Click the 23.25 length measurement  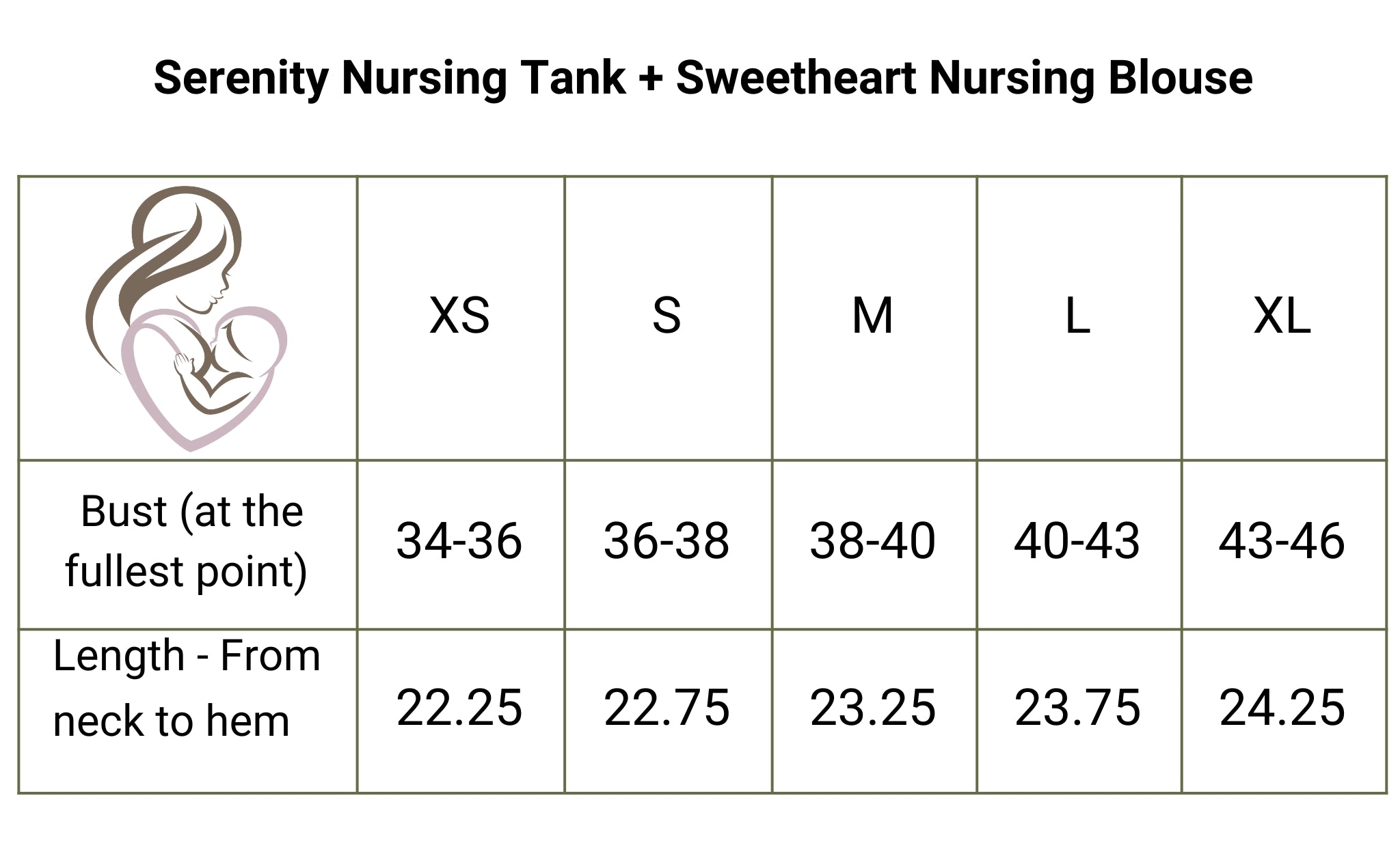(x=872, y=708)
